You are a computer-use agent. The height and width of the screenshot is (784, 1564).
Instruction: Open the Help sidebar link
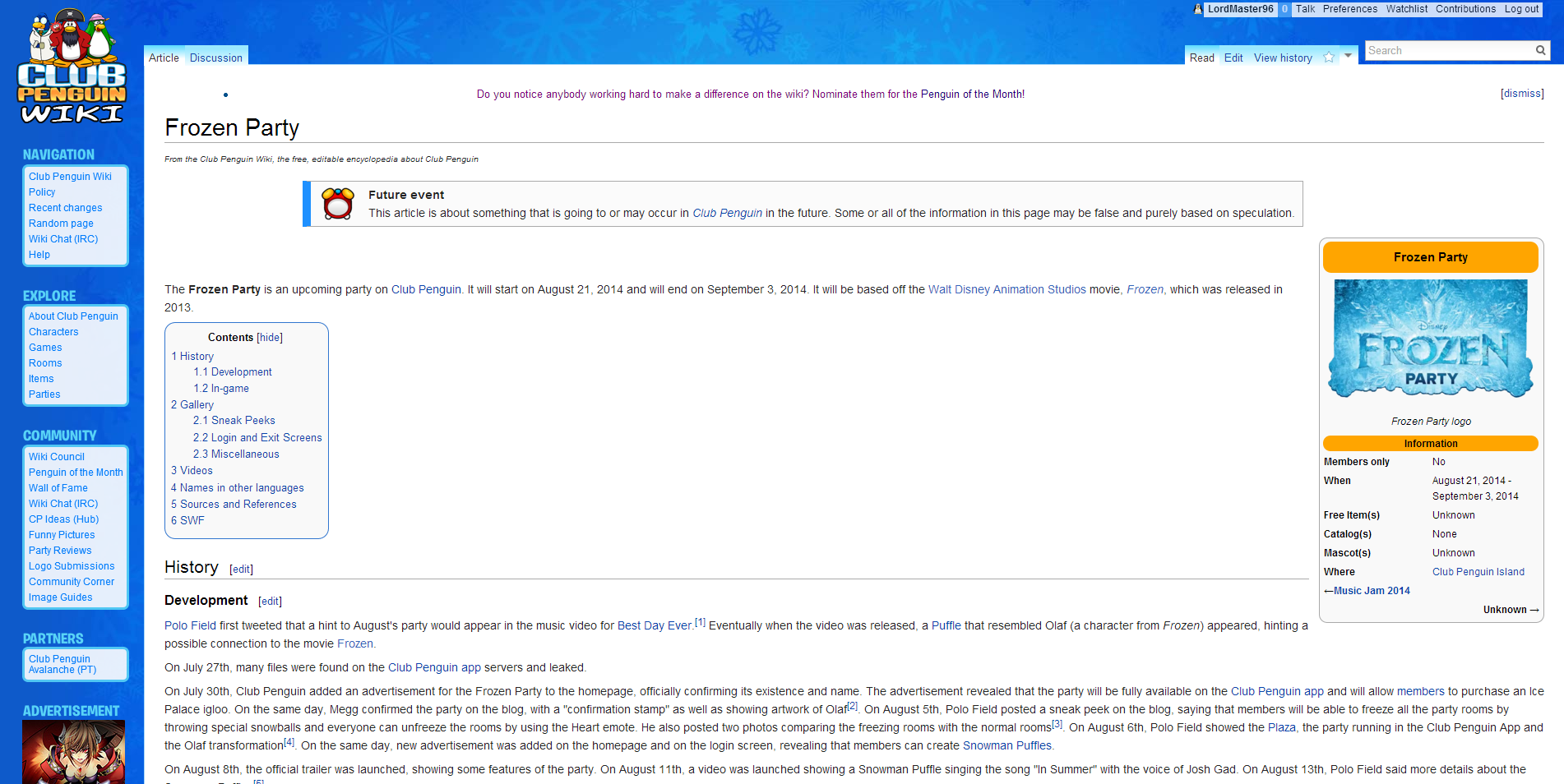pyautogui.click(x=39, y=255)
